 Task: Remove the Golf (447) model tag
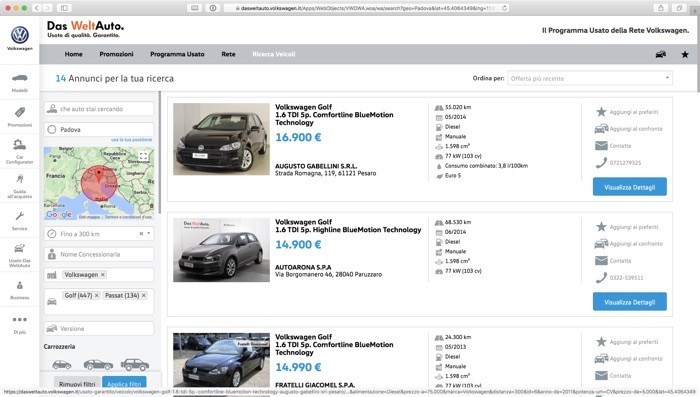pos(96,295)
